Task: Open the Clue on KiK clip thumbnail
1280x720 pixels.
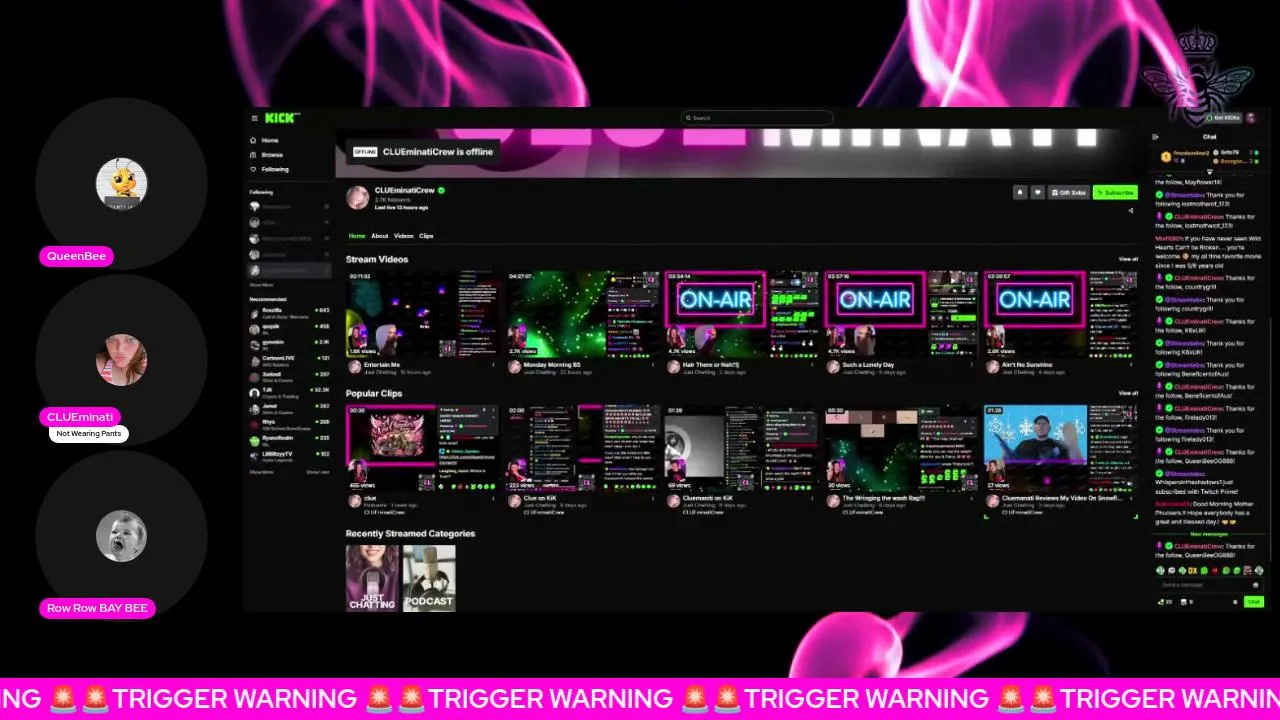Action: click(x=582, y=448)
